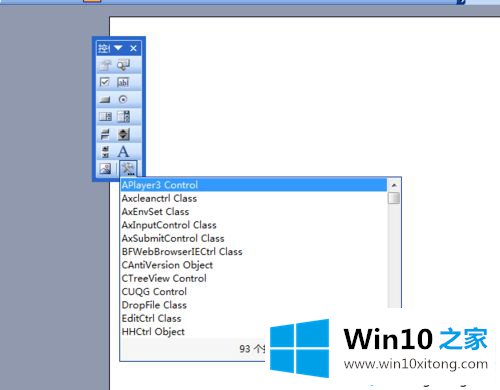Select the Text Box control tool

pos(123,82)
